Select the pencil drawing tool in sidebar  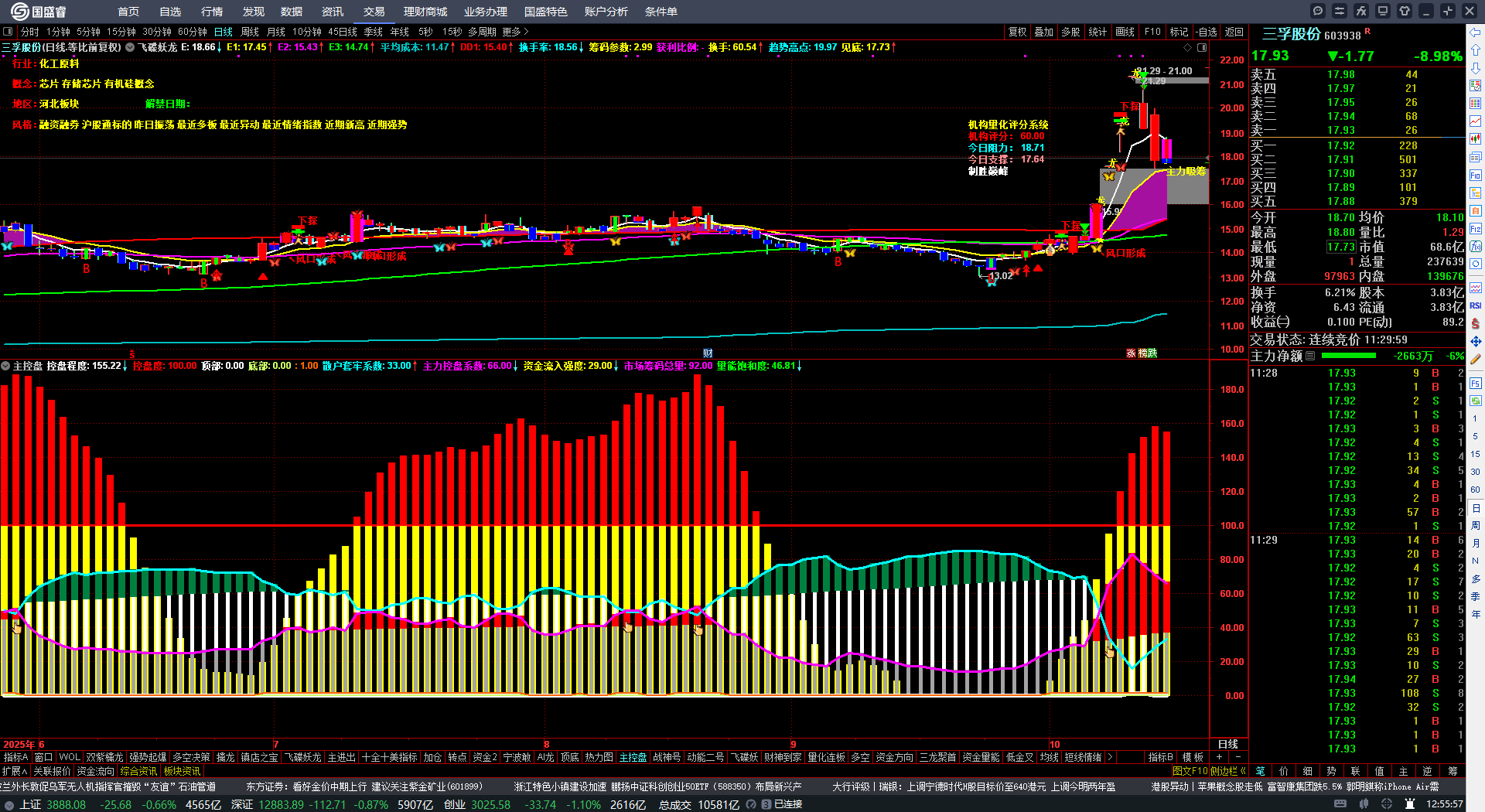click(x=1476, y=360)
